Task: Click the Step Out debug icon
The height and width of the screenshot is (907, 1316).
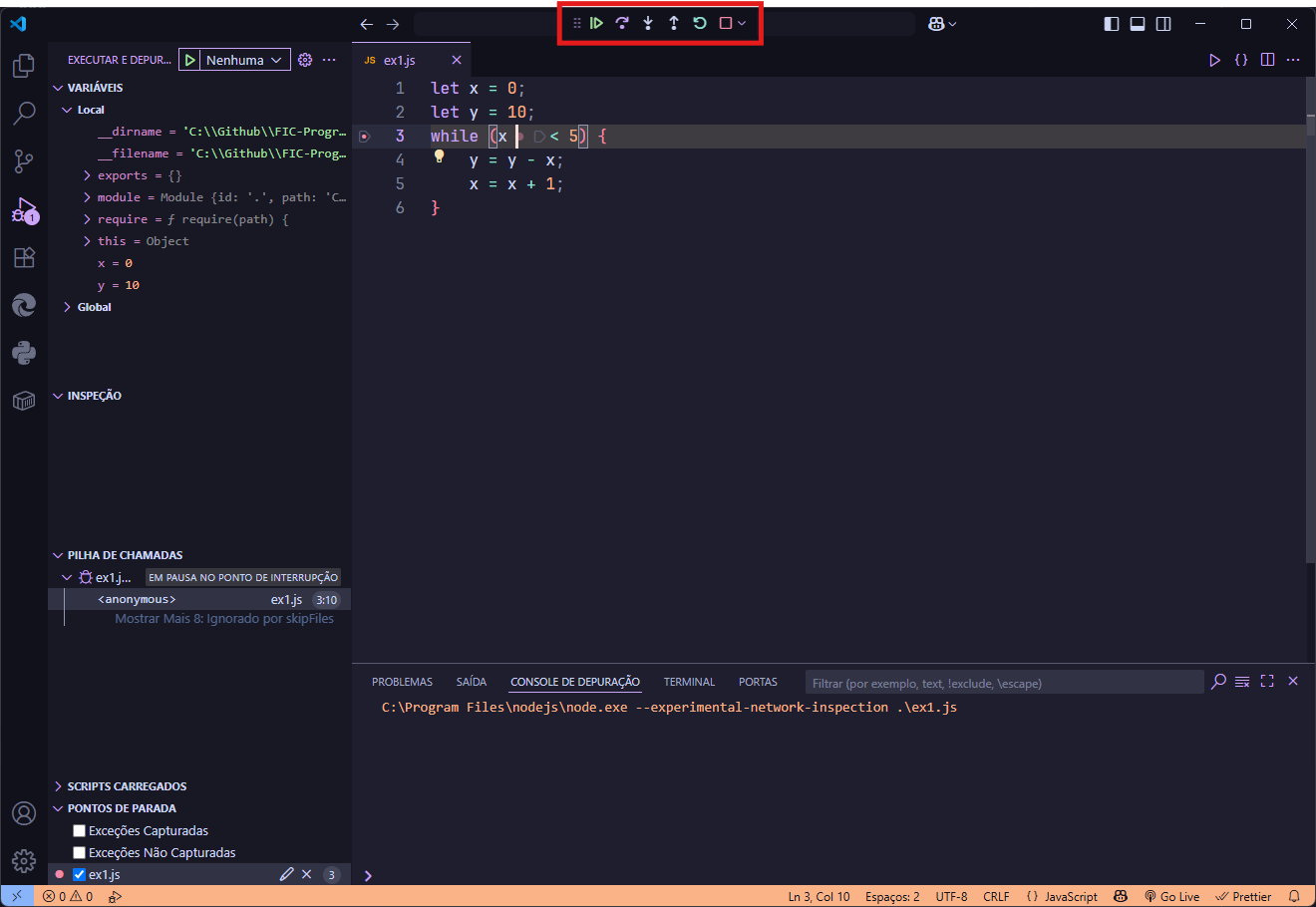Action: coord(674,23)
